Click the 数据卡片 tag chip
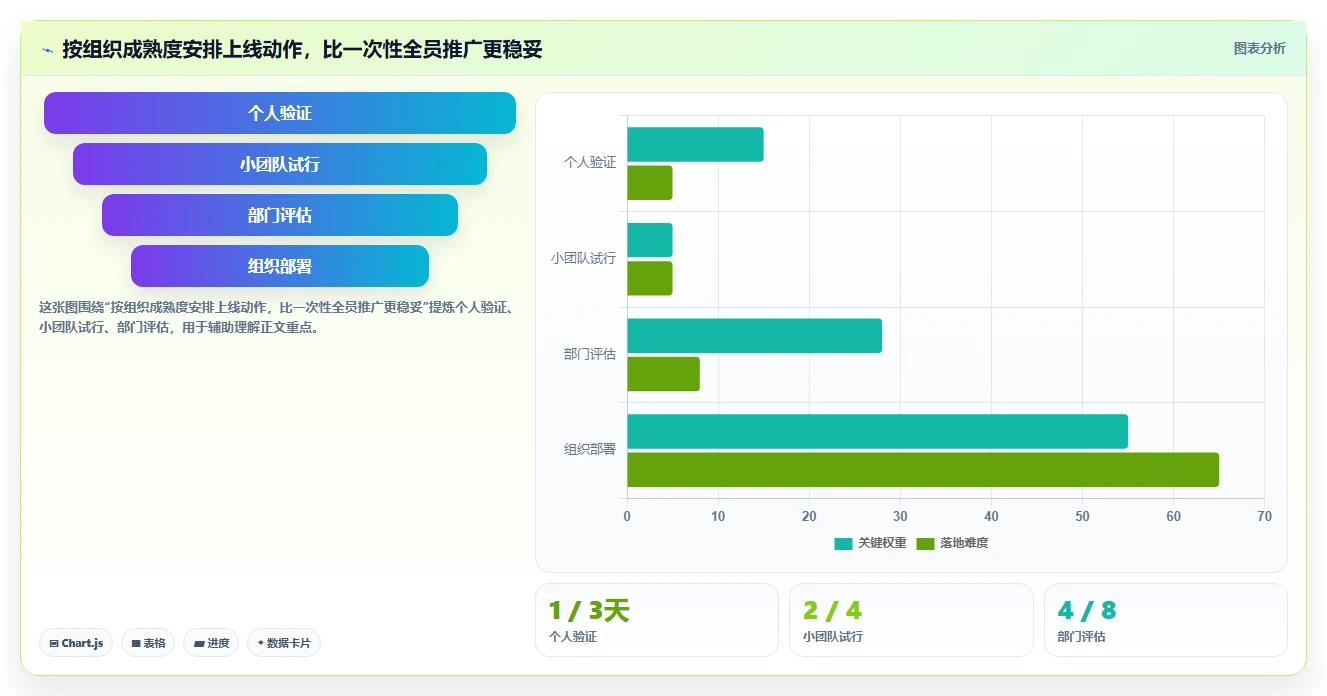The height and width of the screenshot is (696, 1327). [x=284, y=643]
